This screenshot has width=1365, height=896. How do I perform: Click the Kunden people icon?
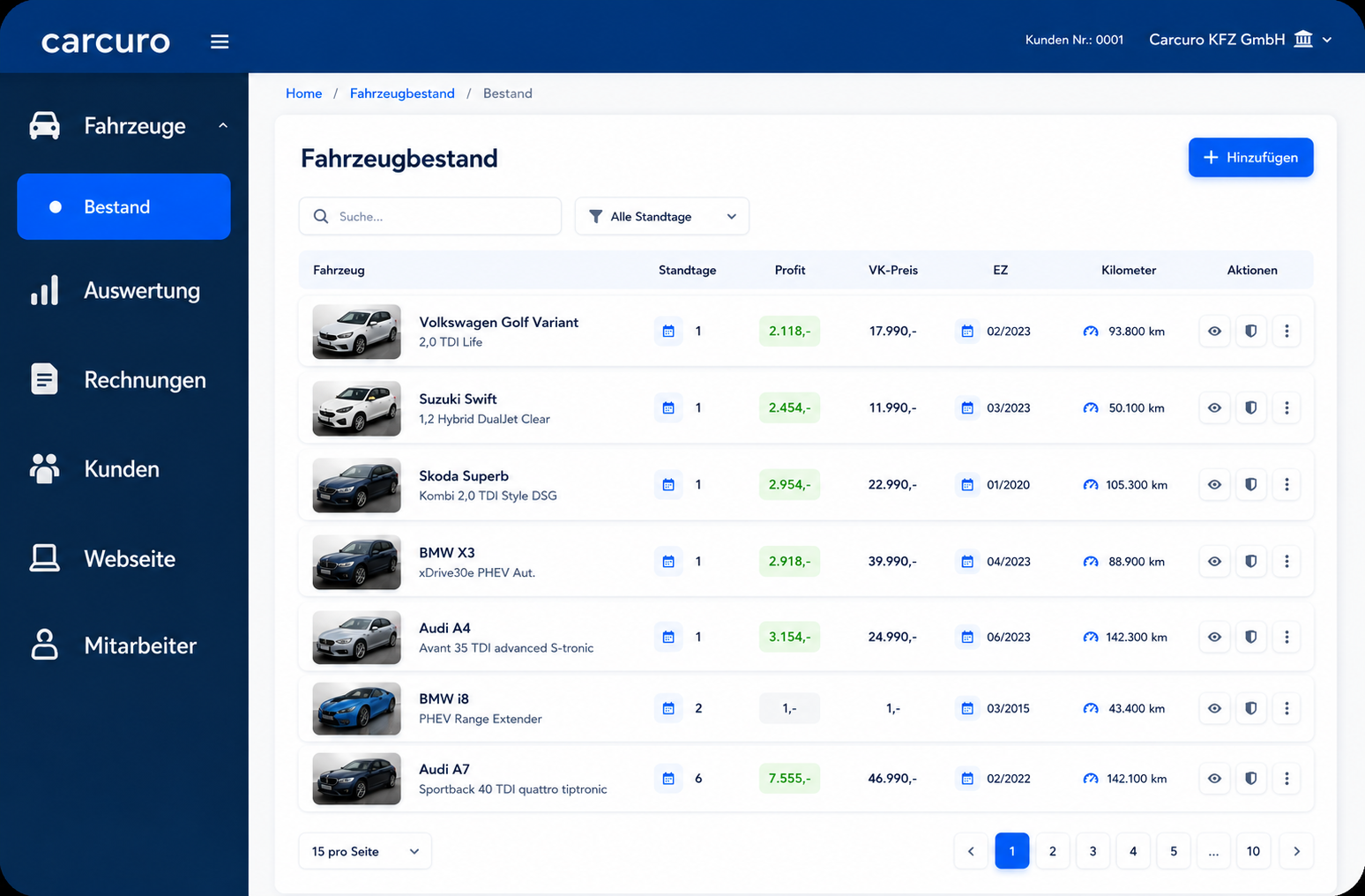click(45, 468)
